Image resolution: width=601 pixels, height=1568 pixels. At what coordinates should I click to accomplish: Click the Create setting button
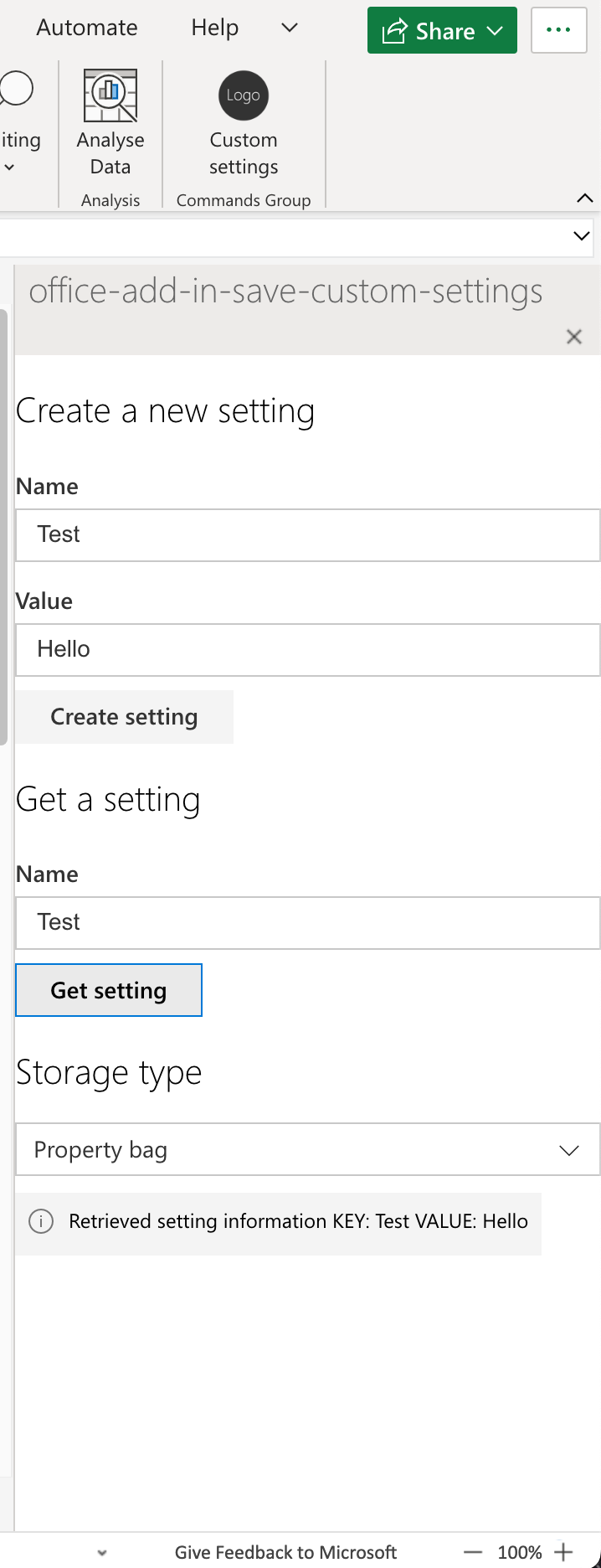tap(124, 716)
